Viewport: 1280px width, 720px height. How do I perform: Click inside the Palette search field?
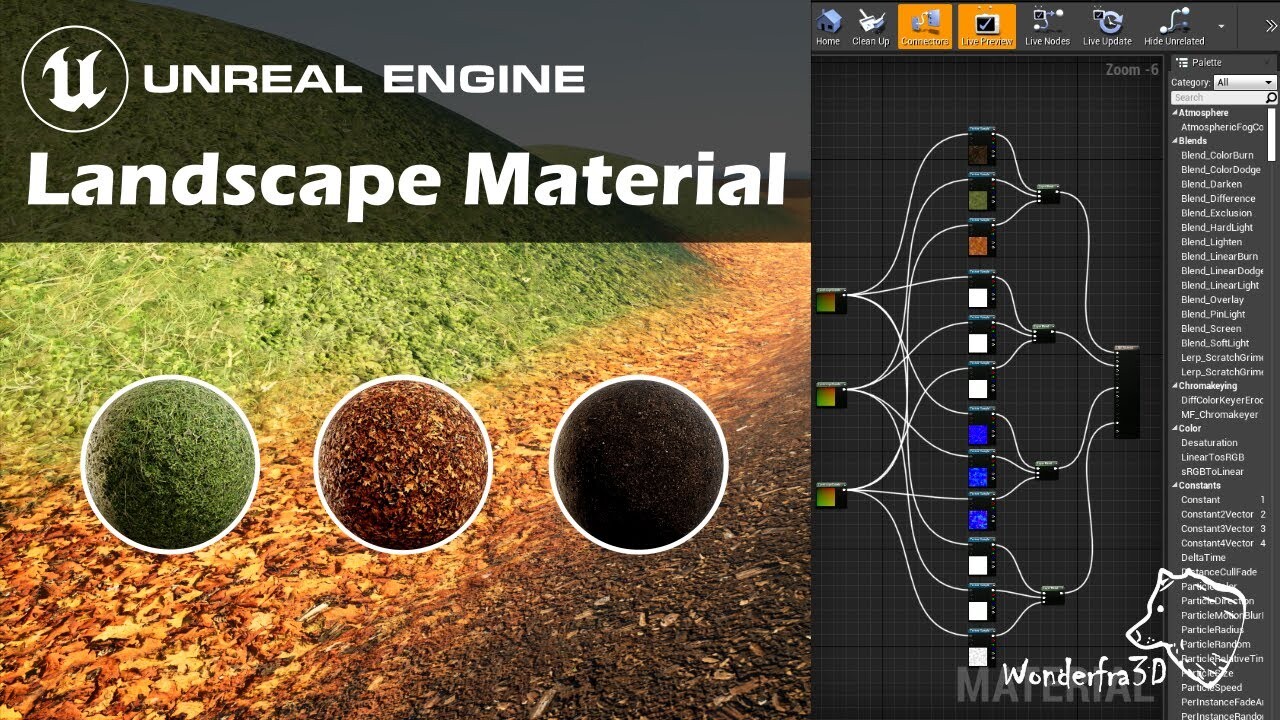1210,97
